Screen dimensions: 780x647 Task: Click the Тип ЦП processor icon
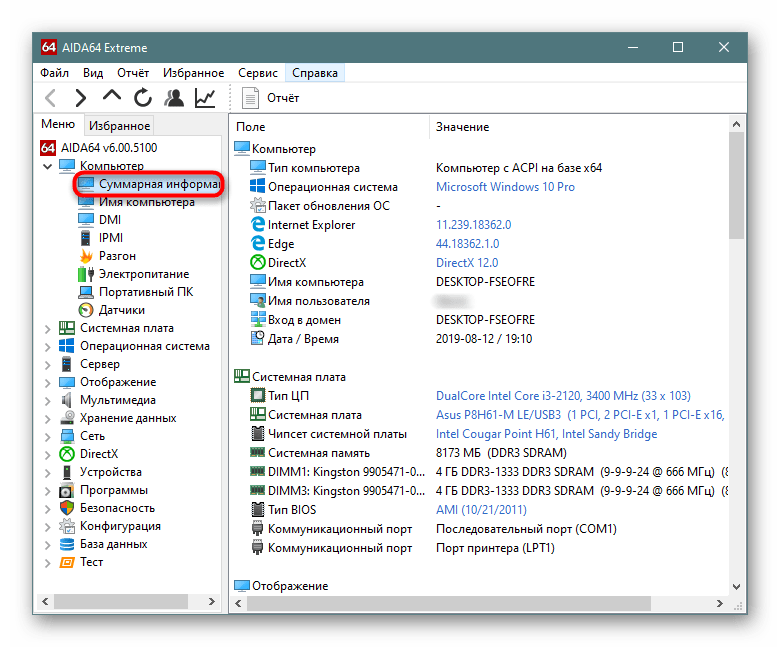258,395
